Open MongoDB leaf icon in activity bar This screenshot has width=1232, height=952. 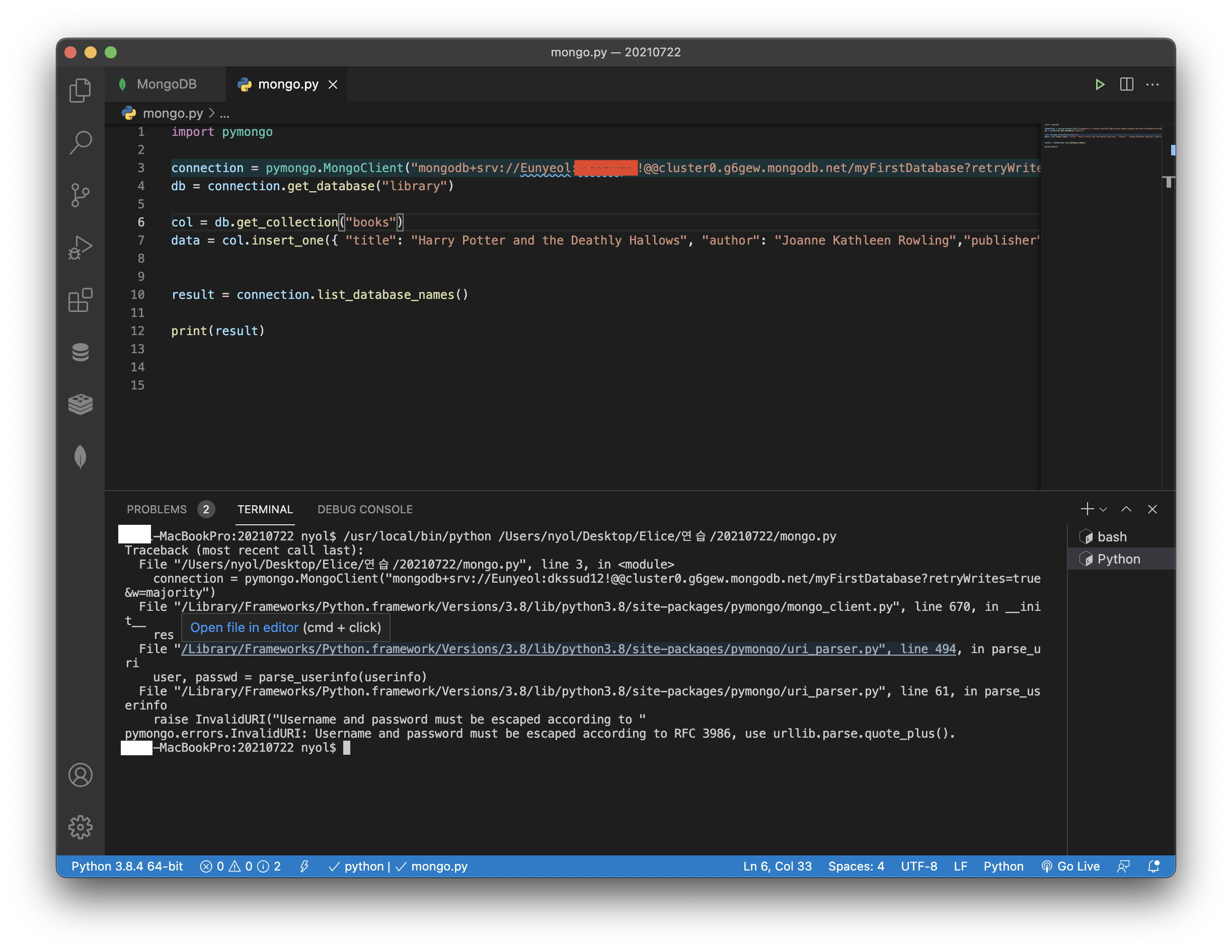(80, 457)
